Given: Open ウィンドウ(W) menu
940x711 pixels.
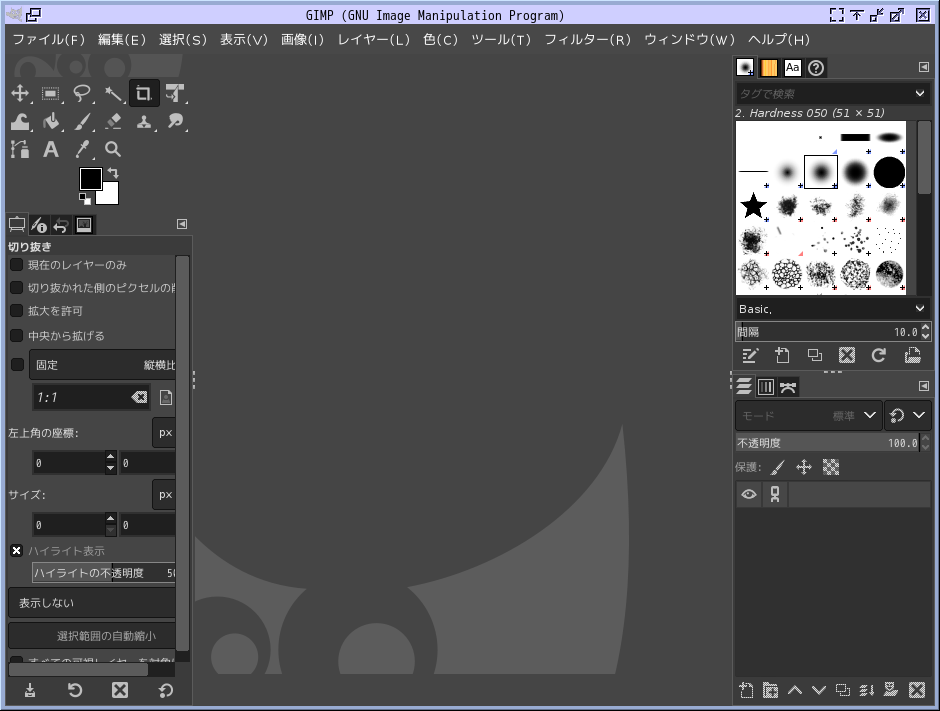Looking at the screenshot, I should click(x=689, y=40).
